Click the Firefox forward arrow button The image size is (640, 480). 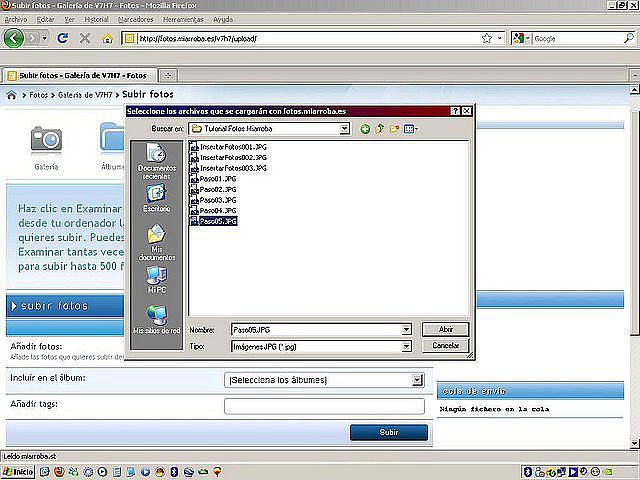coord(33,38)
